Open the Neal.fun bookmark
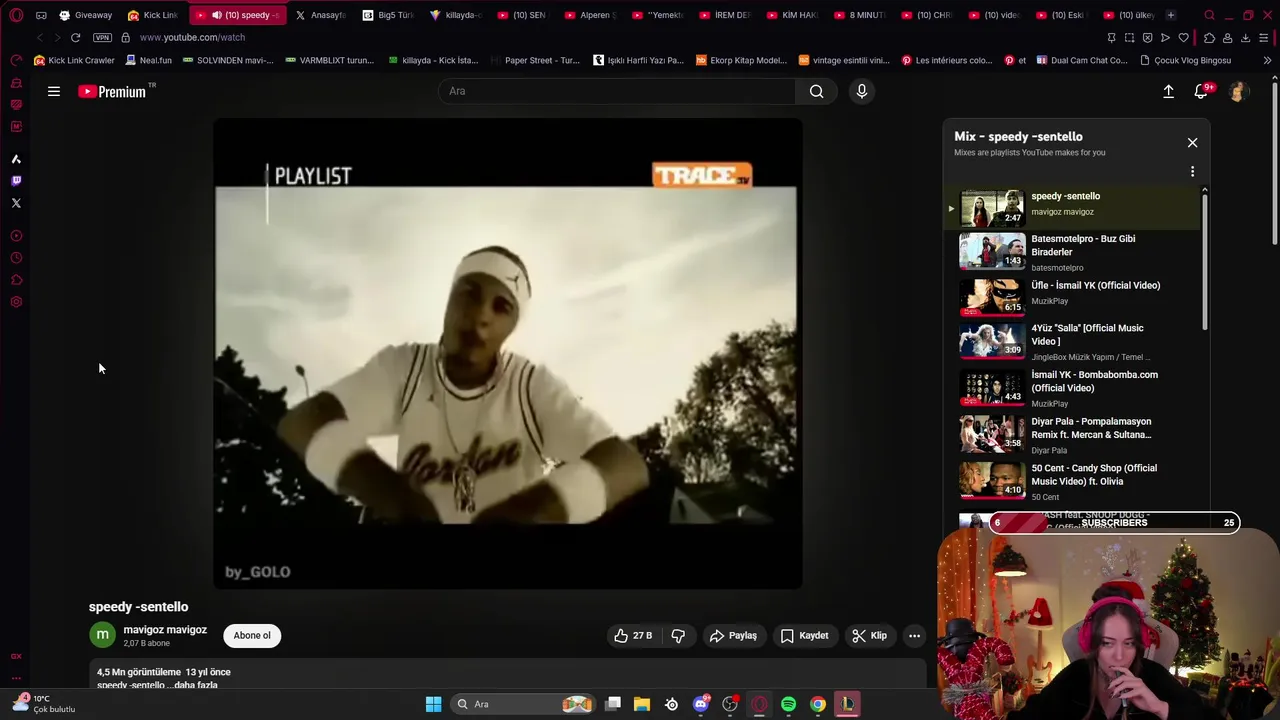This screenshot has height=720, width=1280. point(148,60)
